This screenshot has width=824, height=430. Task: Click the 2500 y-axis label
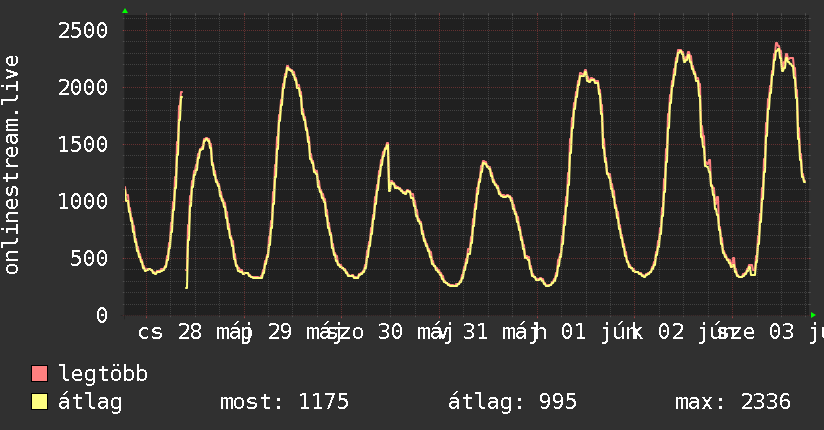(83, 30)
